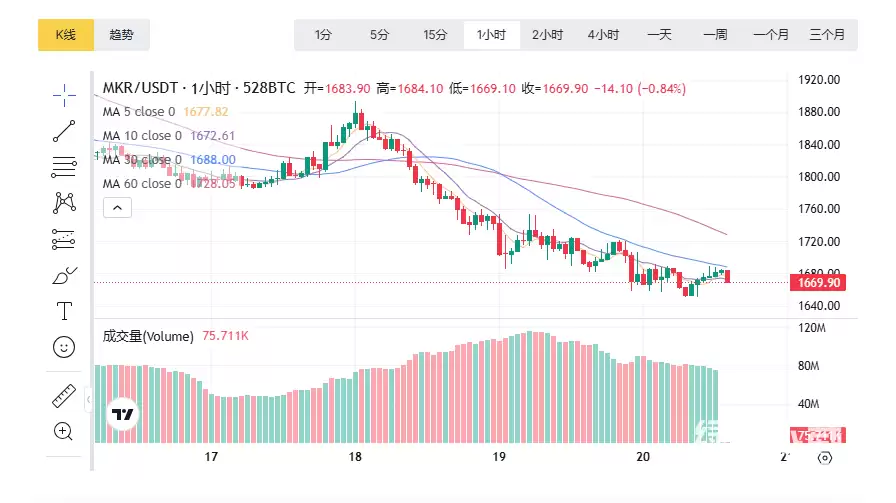This screenshot has width=896, height=503.
Task: Open chart settings gear icon
Action: [x=824, y=458]
